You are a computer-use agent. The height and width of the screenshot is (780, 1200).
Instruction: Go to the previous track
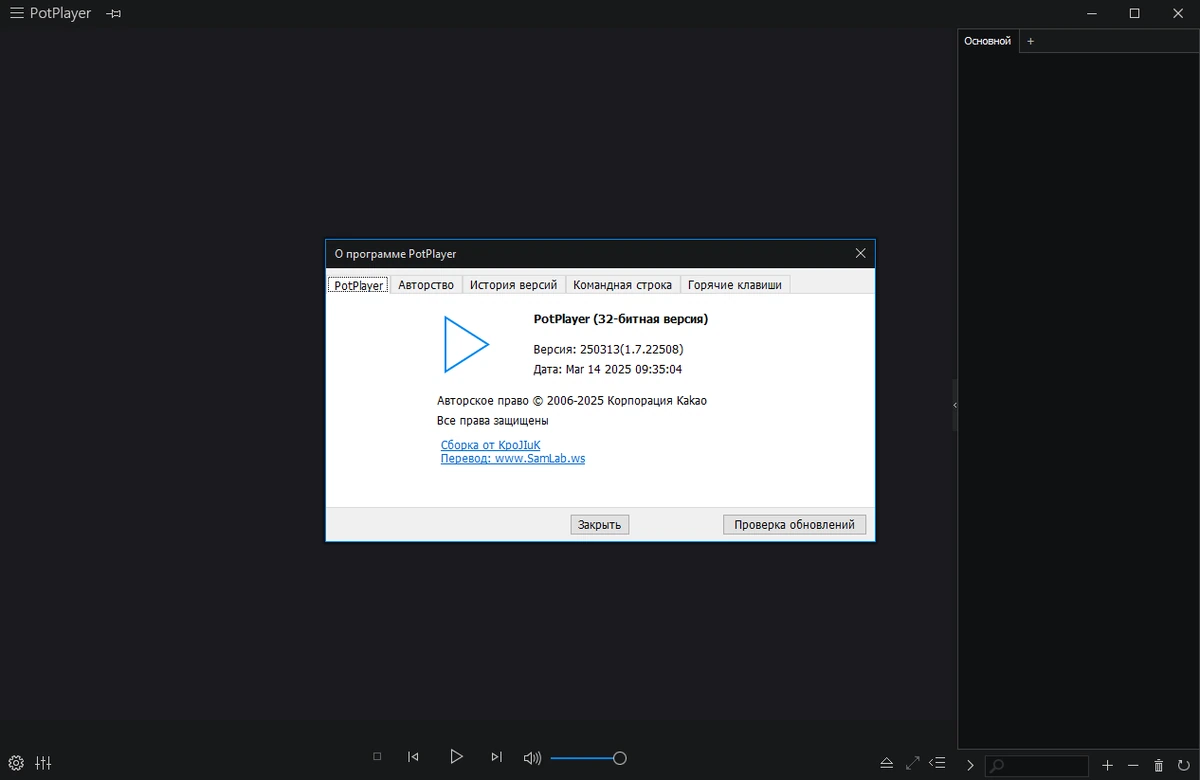tap(413, 757)
